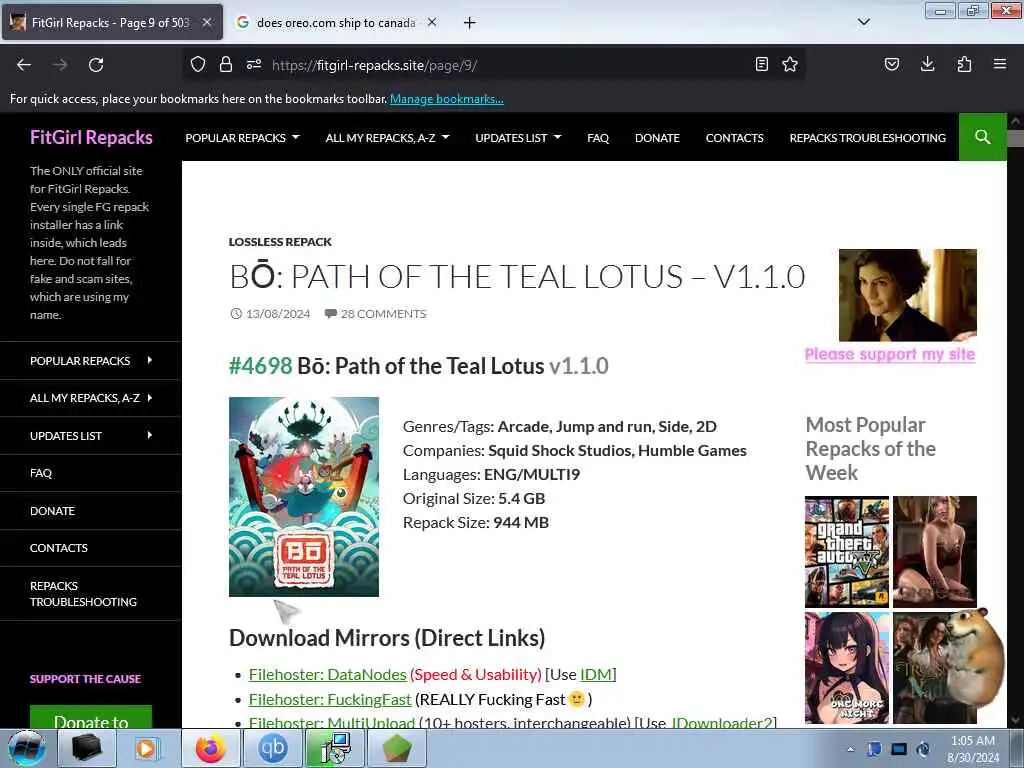Click the FitGirl Repacks site title
The height and width of the screenshot is (768, 1024).
[x=91, y=137]
